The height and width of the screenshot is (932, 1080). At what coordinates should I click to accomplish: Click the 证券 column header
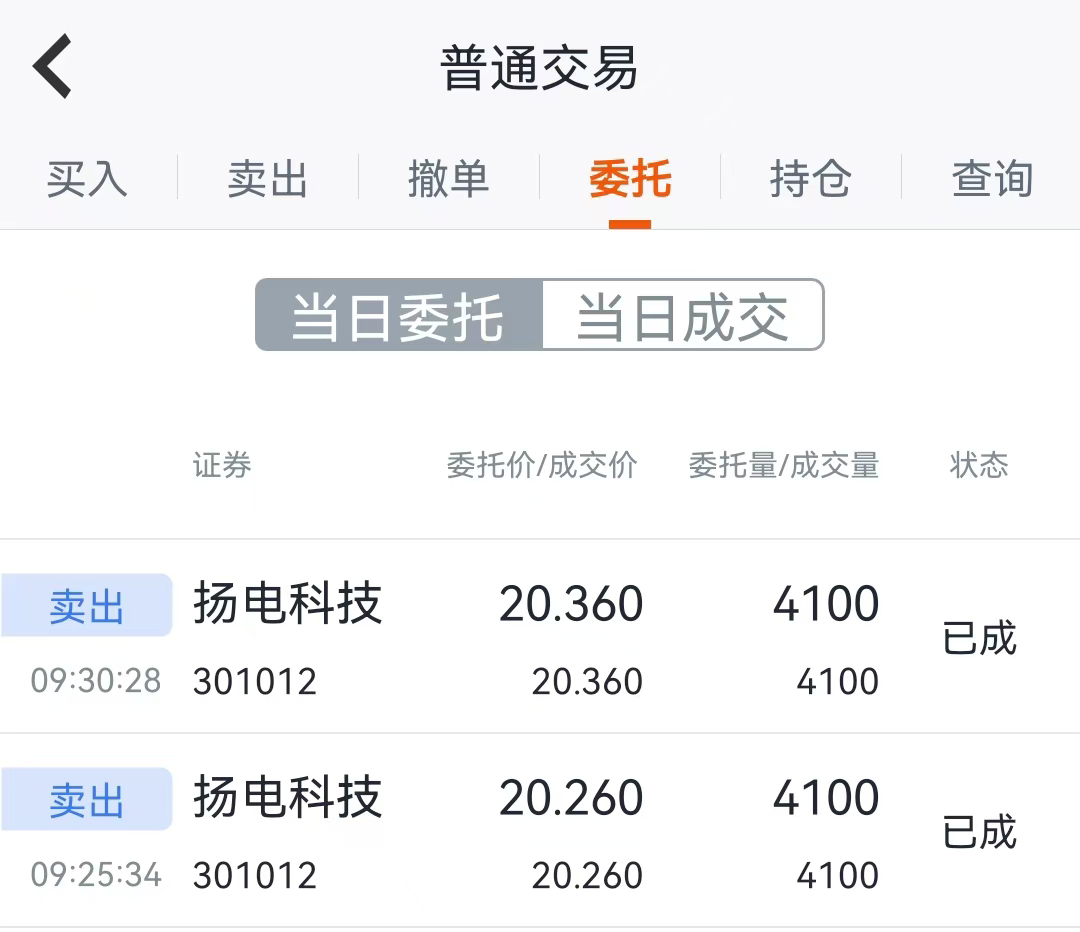(x=222, y=465)
